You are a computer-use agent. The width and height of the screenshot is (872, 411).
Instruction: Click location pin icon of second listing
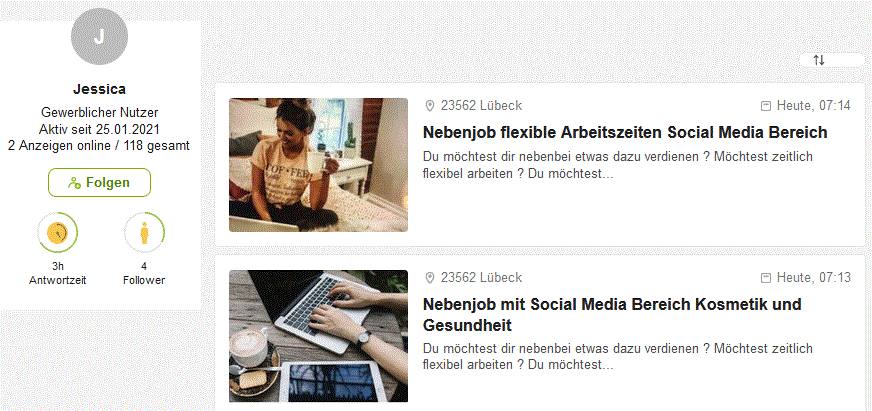tap(429, 278)
